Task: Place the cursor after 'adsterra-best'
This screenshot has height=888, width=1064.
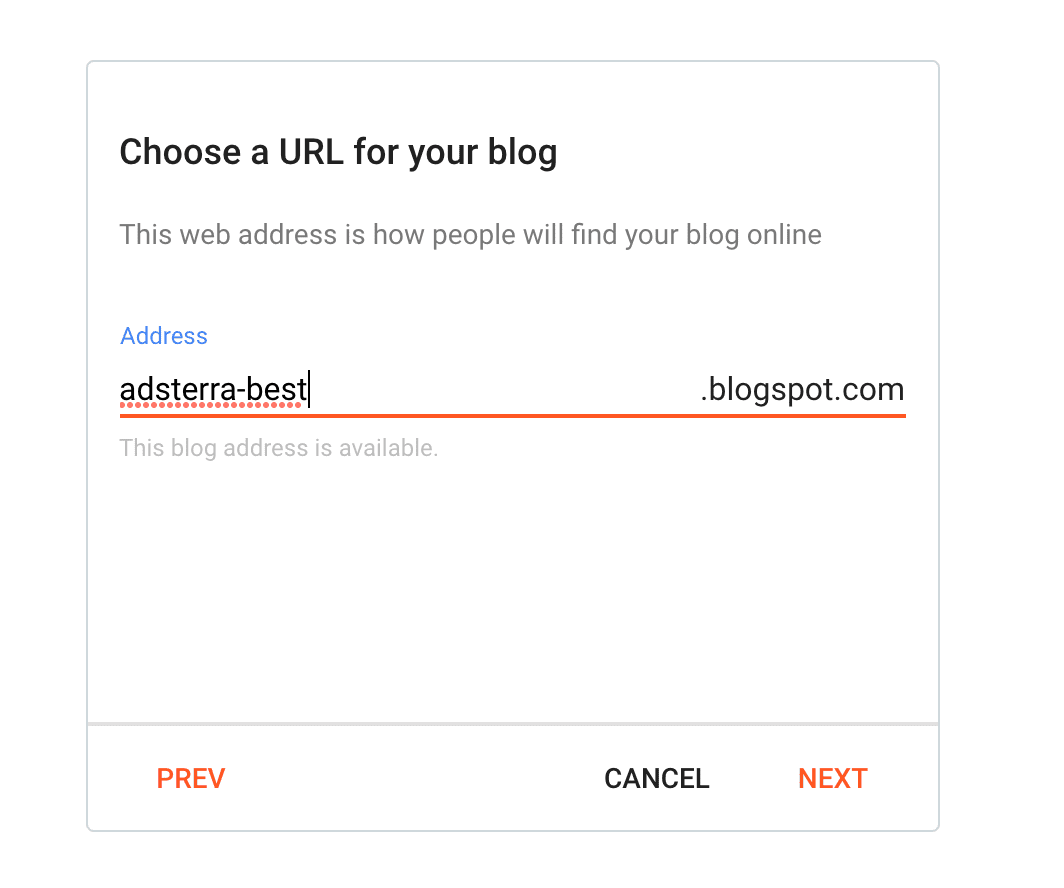Action: coord(308,390)
